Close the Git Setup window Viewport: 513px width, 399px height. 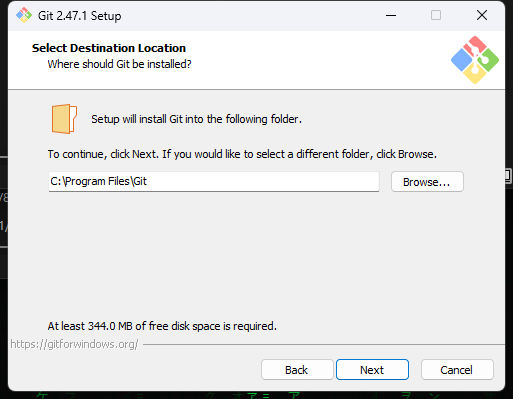pos(482,15)
